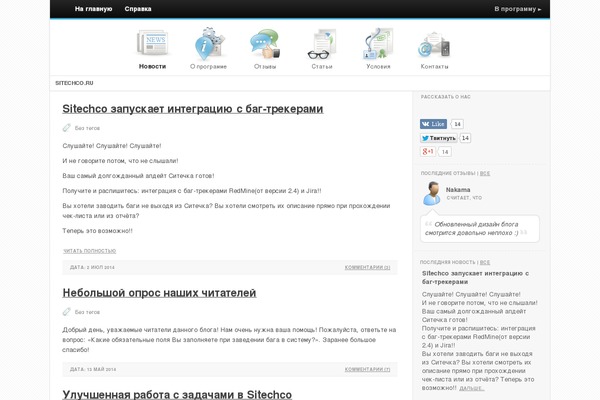Viewport: 600px width, 400px height.
Task: Click the SITECHCO.RU breadcrumb
Action: coord(74,83)
